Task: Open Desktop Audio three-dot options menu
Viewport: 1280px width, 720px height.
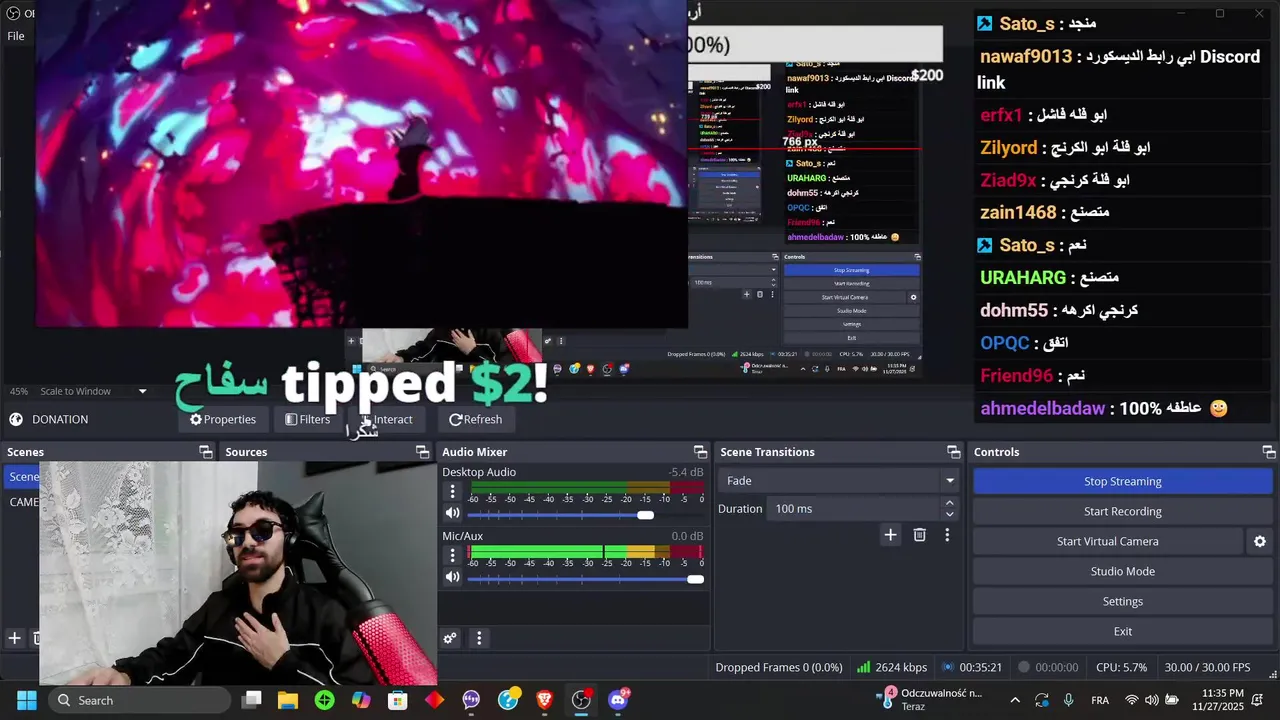Action: tap(452, 491)
